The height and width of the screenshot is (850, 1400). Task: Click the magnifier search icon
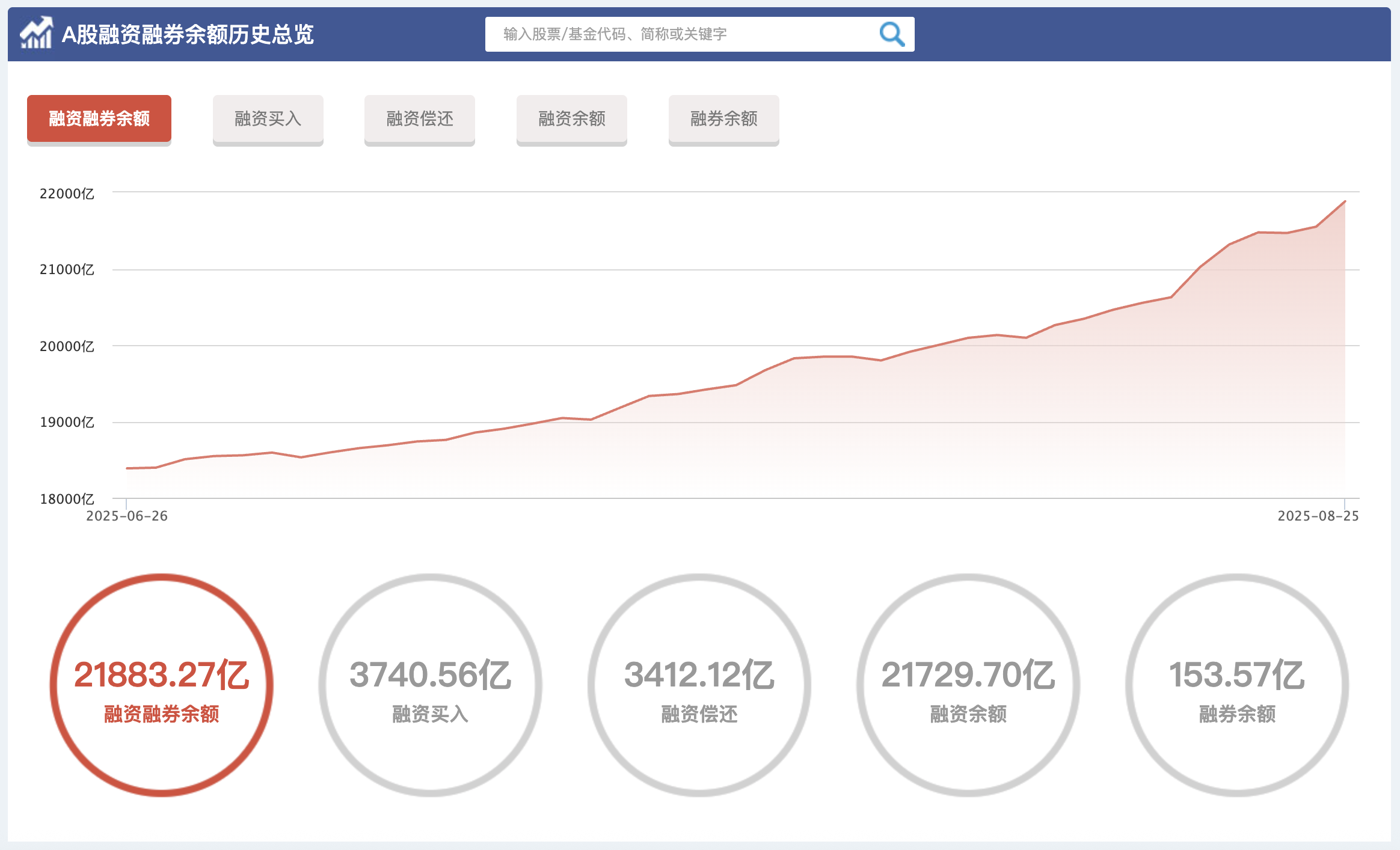[891, 34]
